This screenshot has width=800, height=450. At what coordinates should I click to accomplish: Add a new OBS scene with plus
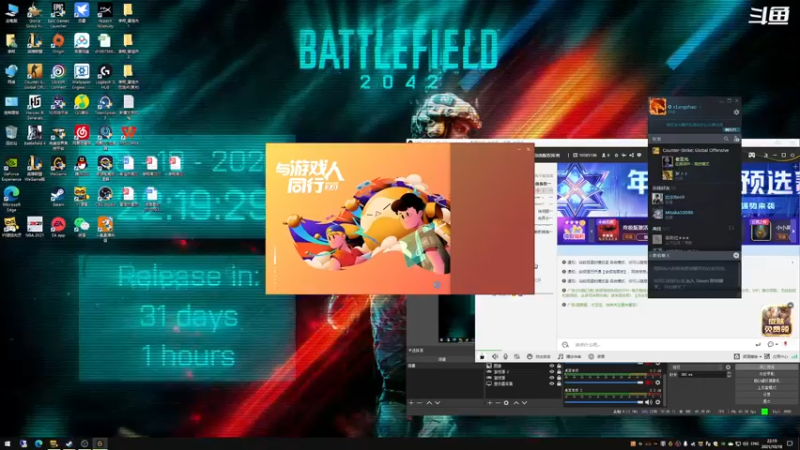[x=411, y=403]
